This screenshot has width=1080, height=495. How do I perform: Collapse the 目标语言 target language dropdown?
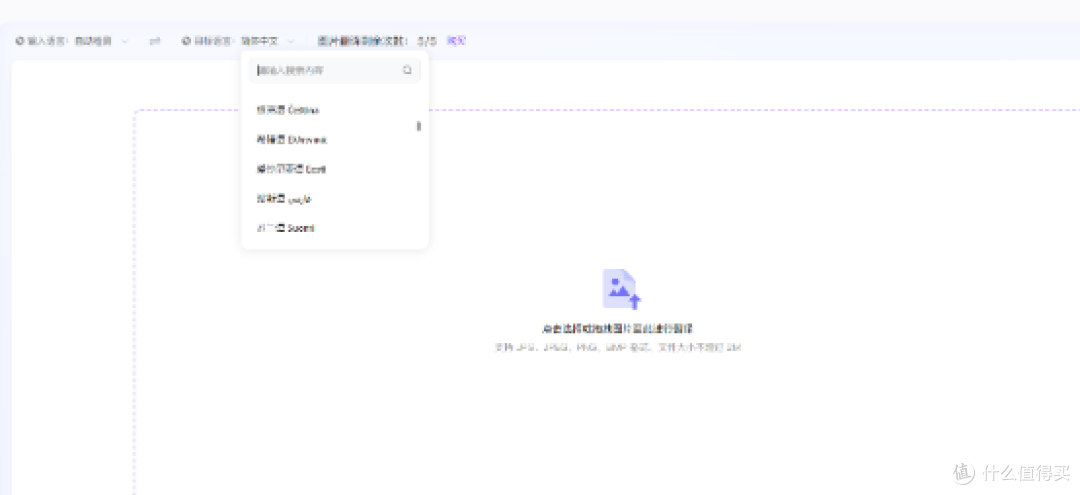pos(268,41)
